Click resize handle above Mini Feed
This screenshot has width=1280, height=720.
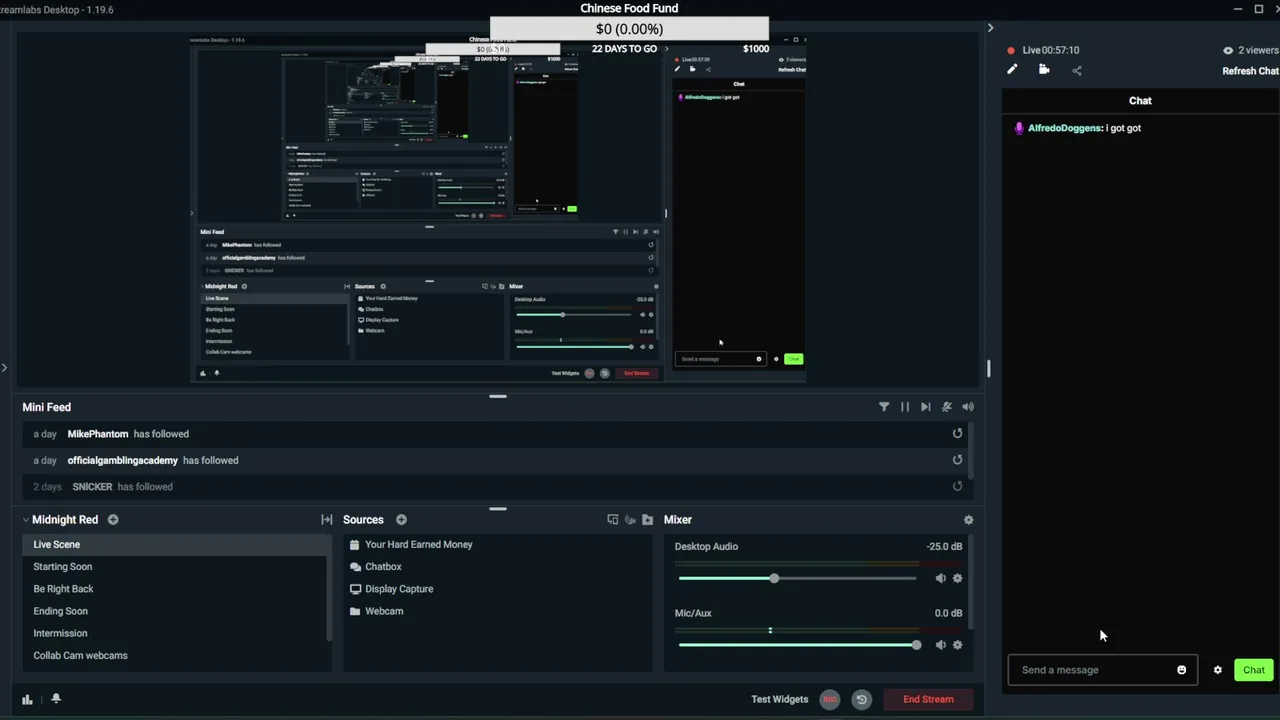pos(498,396)
